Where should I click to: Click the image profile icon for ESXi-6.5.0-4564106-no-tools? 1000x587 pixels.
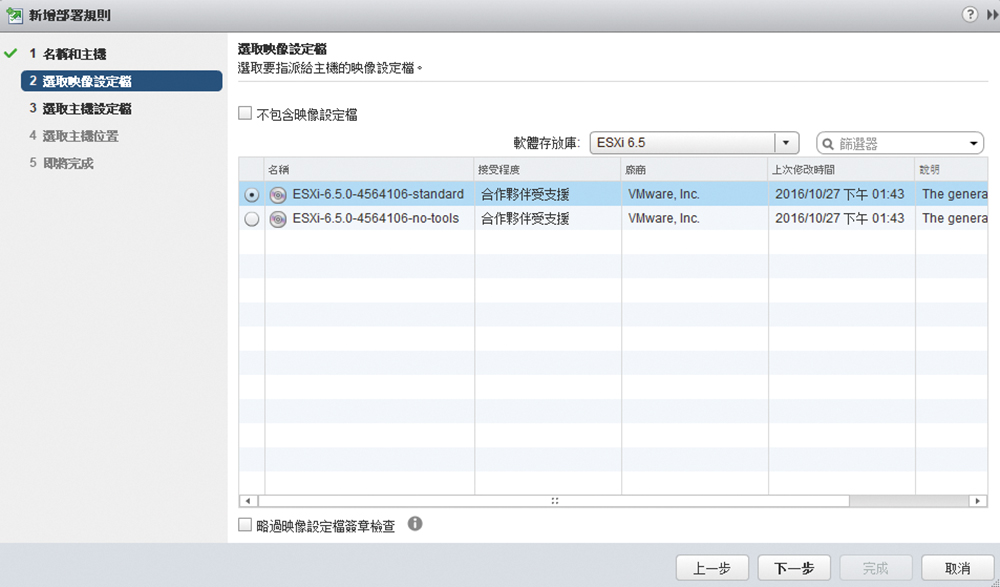click(278, 219)
